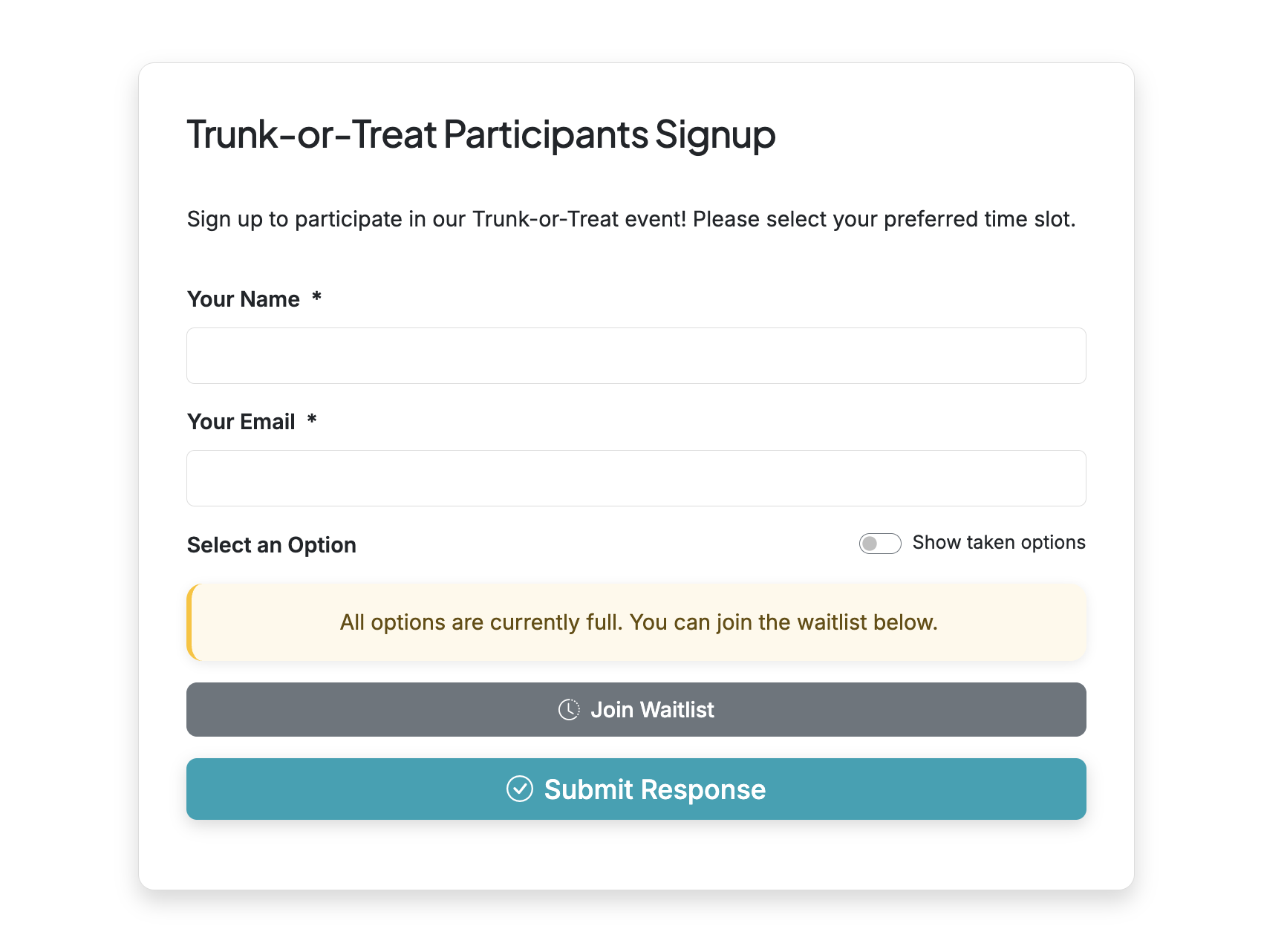1261x952 pixels.
Task: Select the warning banner about full options
Action: tap(636, 622)
